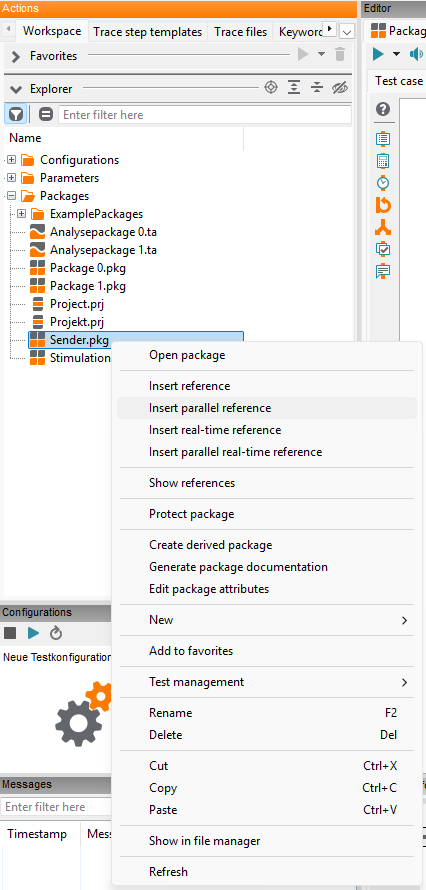
Task: Click the checkmark stack icon in editor sidebar
Action: pyautogui.click(x=383, y=249)
